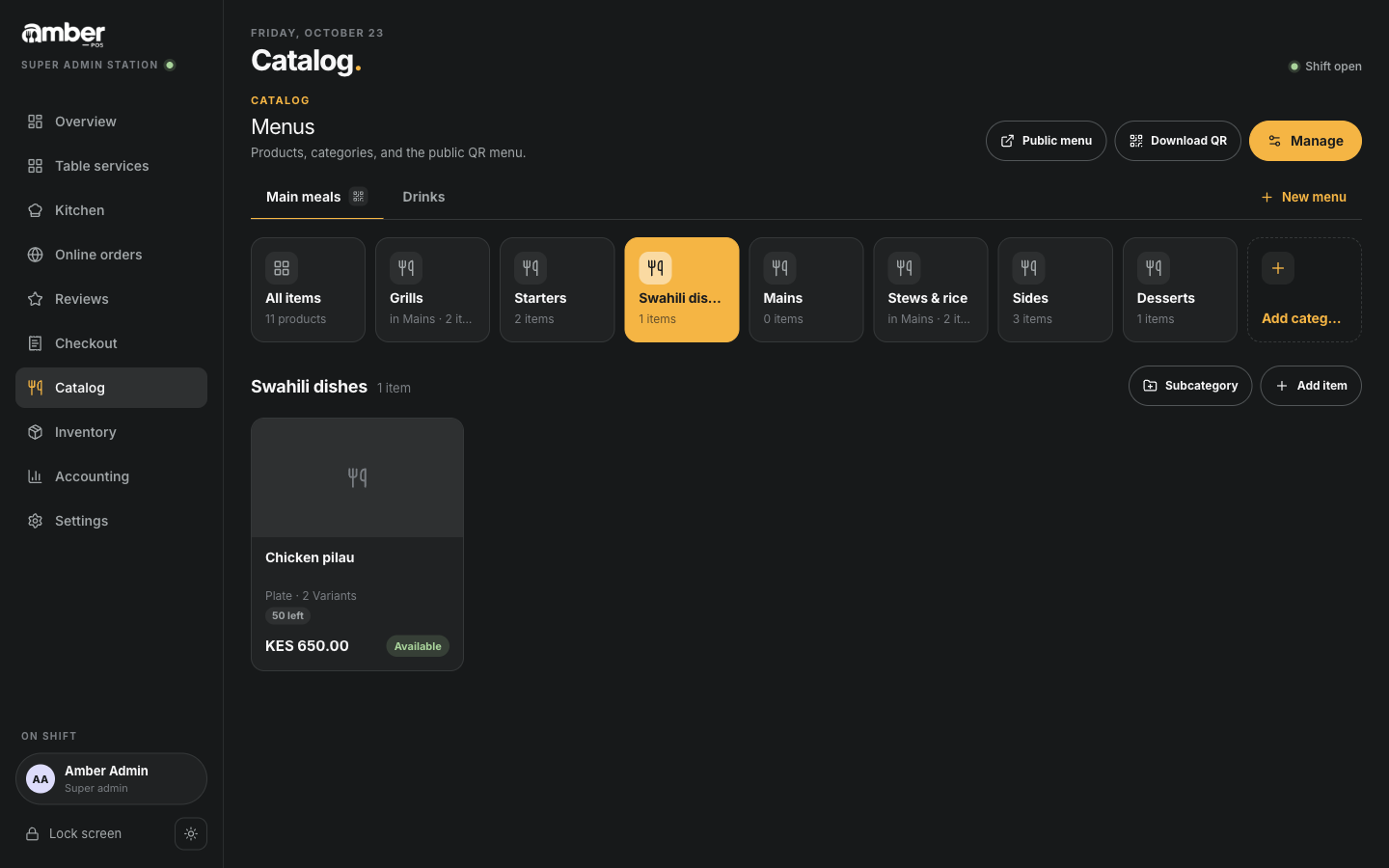
Task: Click the yellow Manage button
Action: point(1305,141)
